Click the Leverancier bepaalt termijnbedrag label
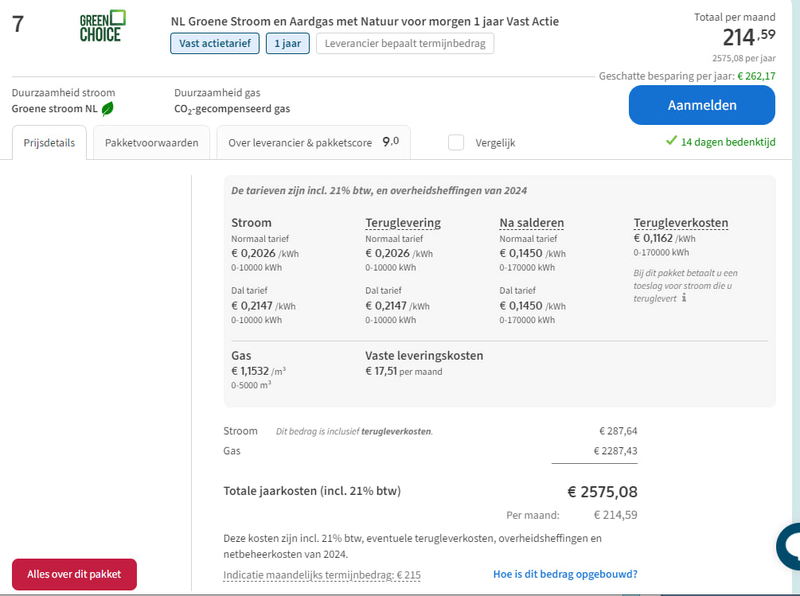The height and width of the screenshot is (596, 800). point(404,43)
